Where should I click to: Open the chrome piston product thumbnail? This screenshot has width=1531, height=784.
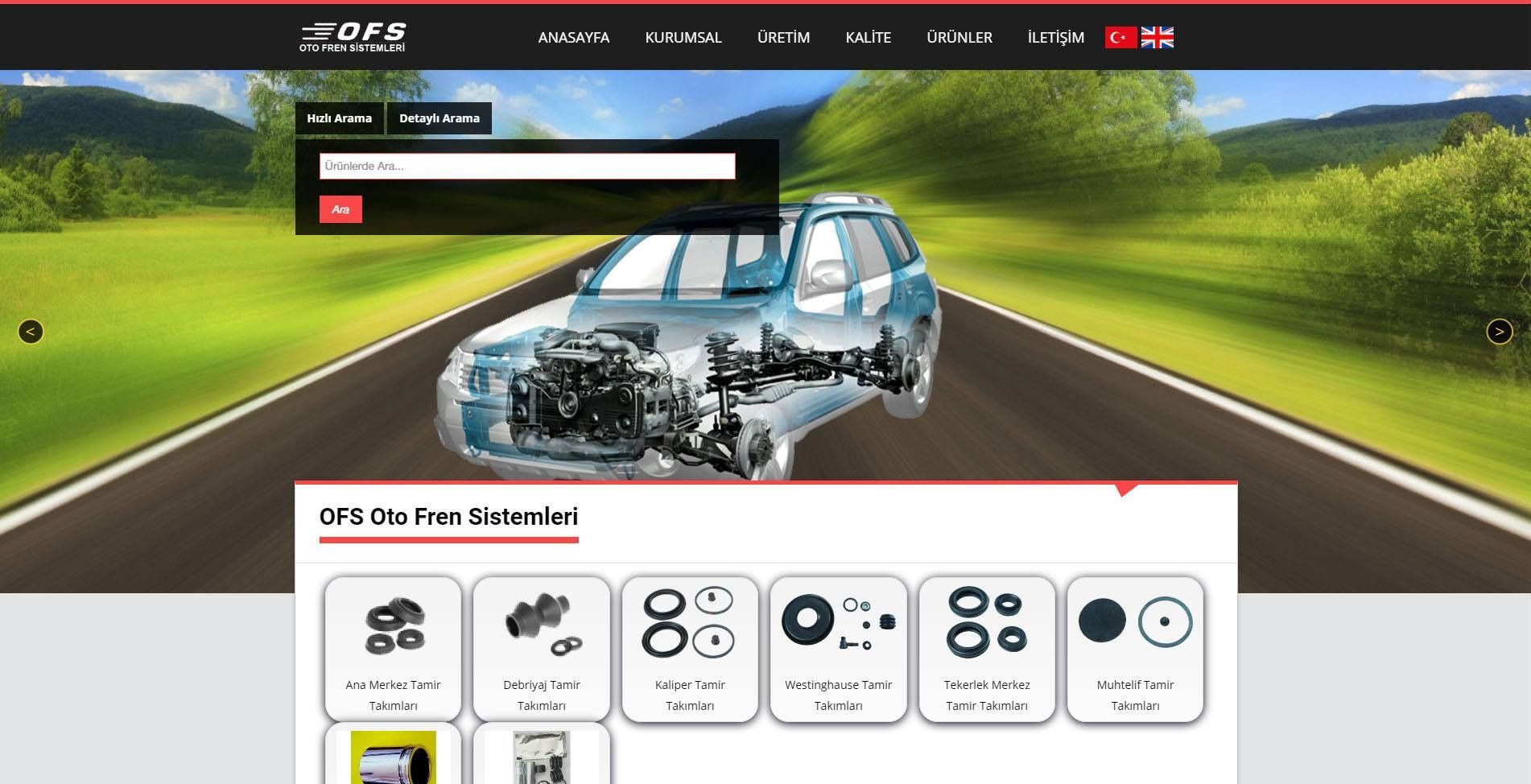(394, 757)
